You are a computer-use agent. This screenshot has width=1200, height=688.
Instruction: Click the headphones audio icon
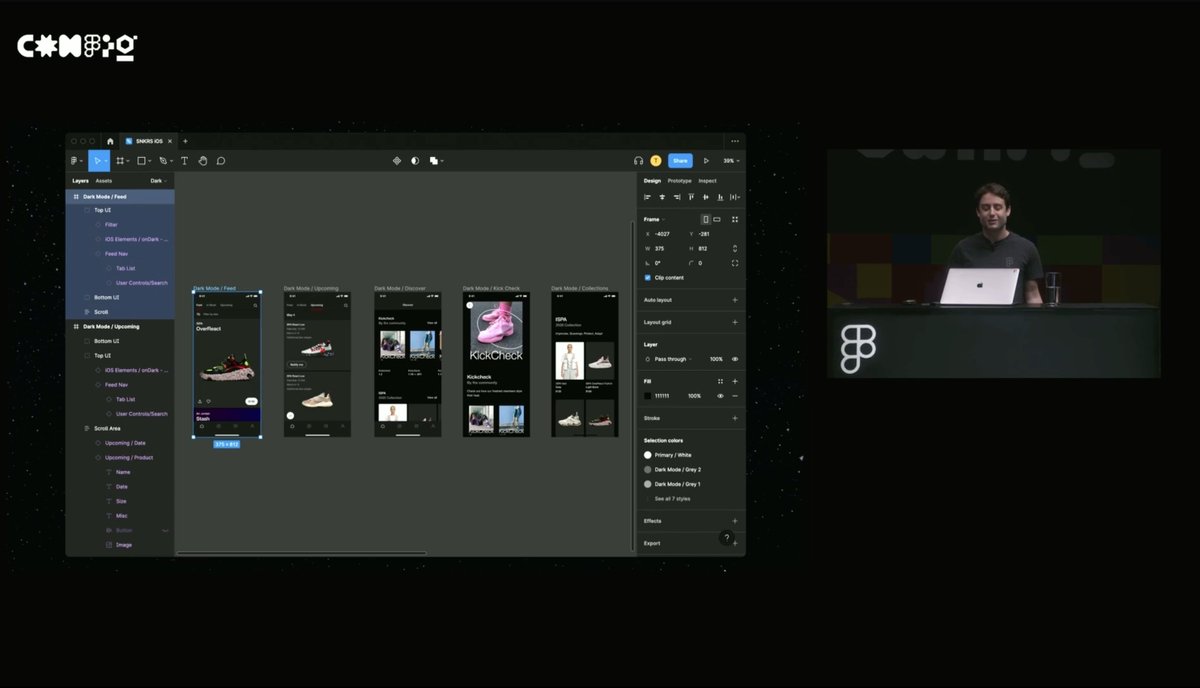tap(638, 160)
